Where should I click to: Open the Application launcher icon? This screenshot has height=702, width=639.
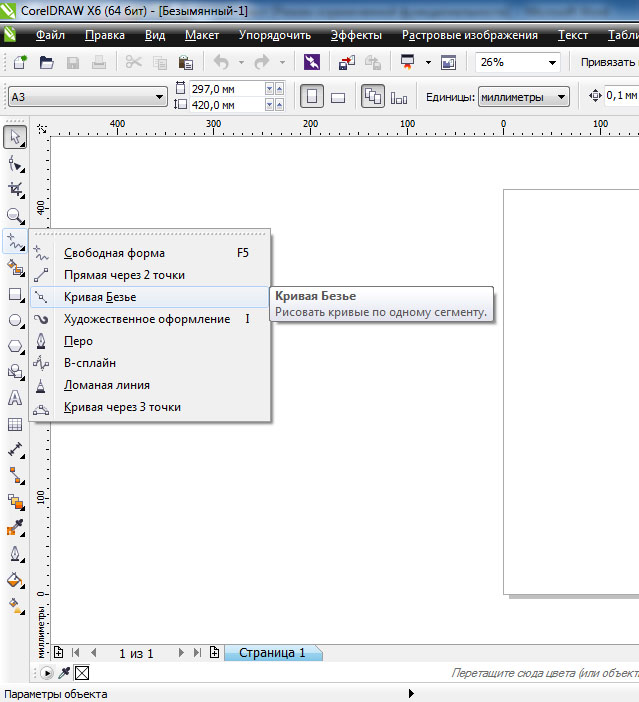coord(407,62)
